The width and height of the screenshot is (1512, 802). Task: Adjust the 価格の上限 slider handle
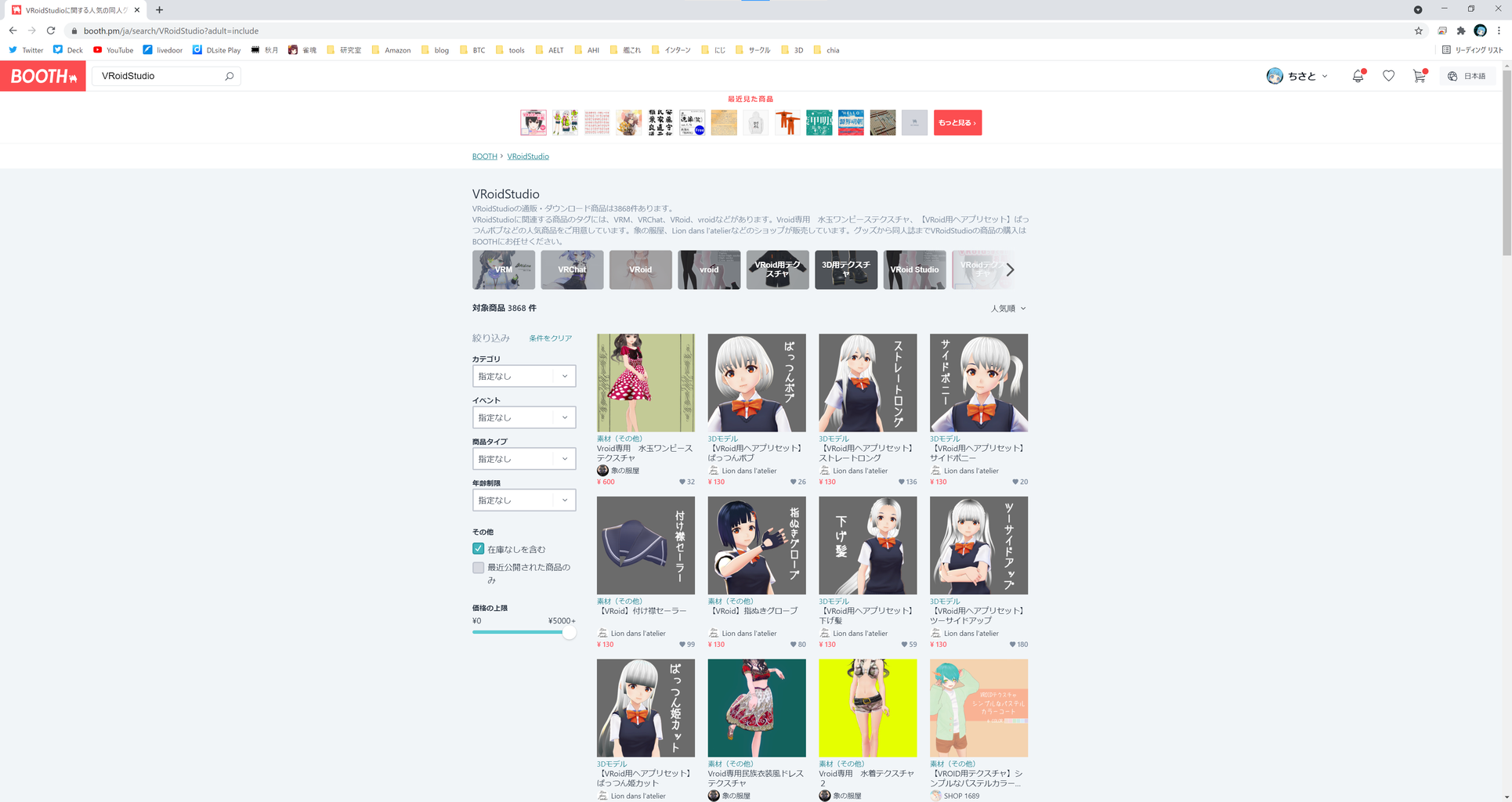570,632
